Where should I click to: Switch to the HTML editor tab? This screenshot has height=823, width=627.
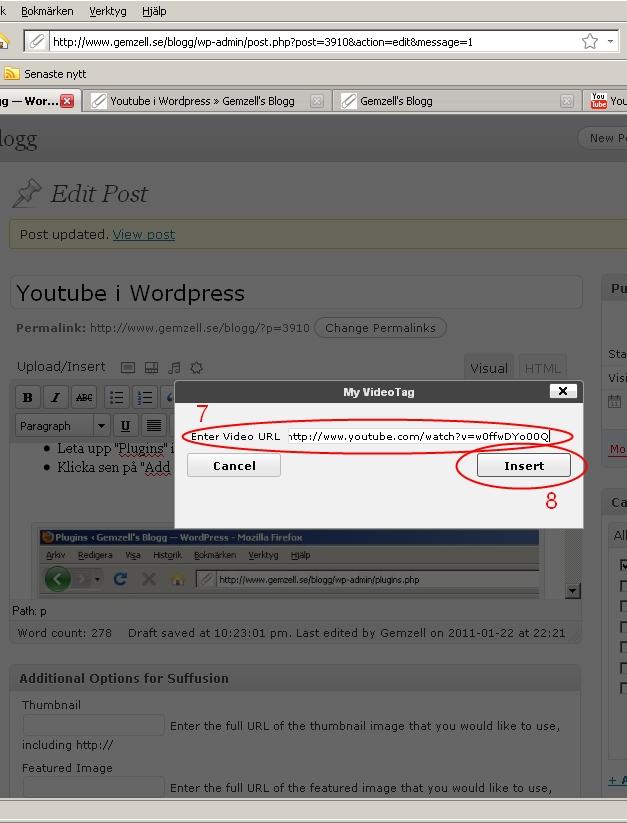[543, 368]
